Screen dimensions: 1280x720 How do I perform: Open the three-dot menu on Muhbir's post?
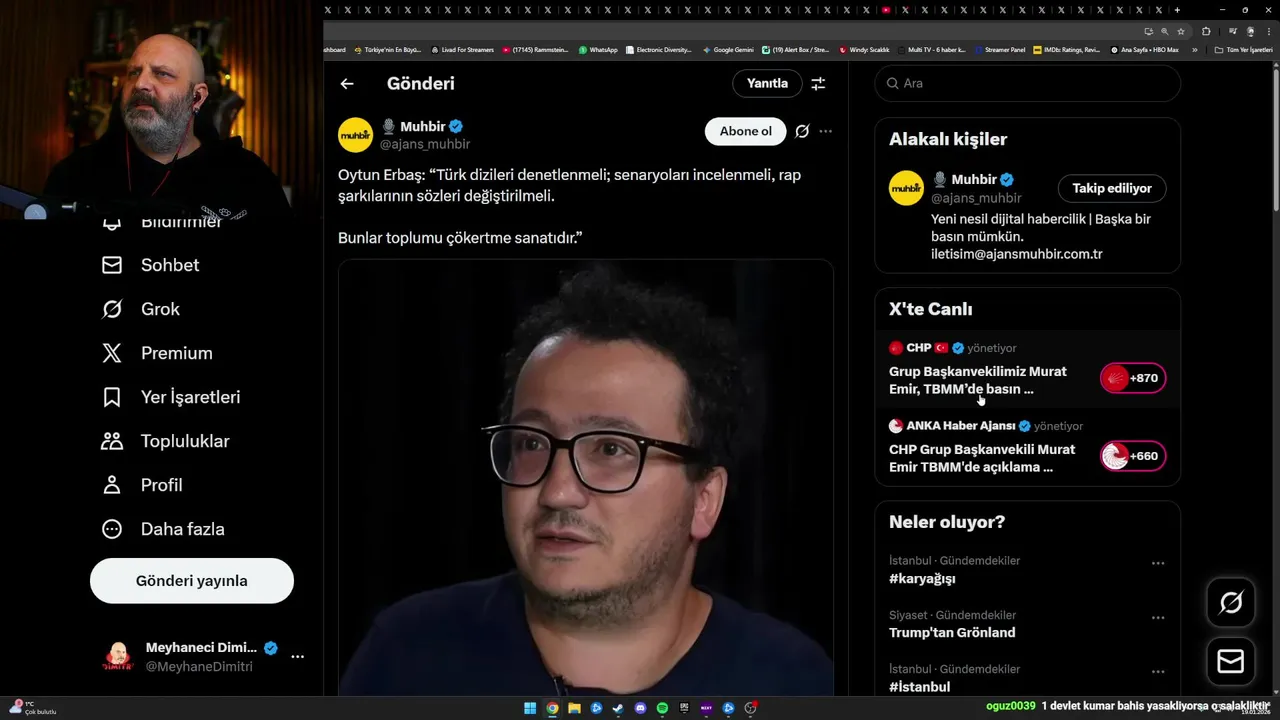coord(825,131)
